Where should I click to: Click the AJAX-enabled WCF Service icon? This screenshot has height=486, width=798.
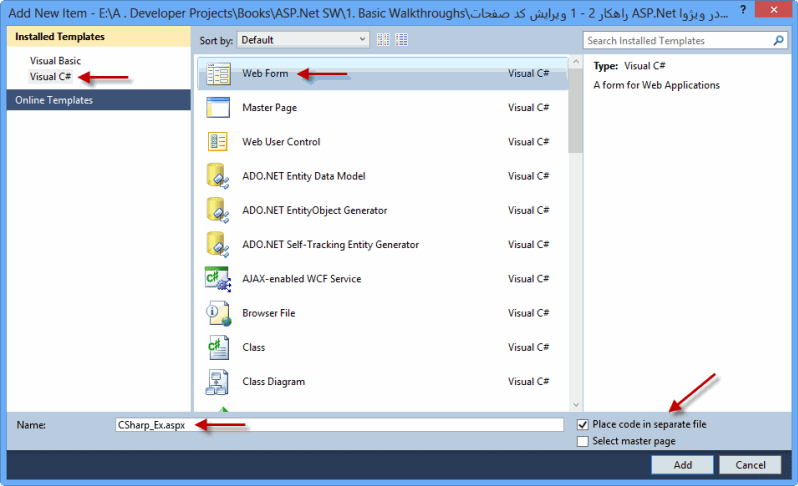point(218,279)
